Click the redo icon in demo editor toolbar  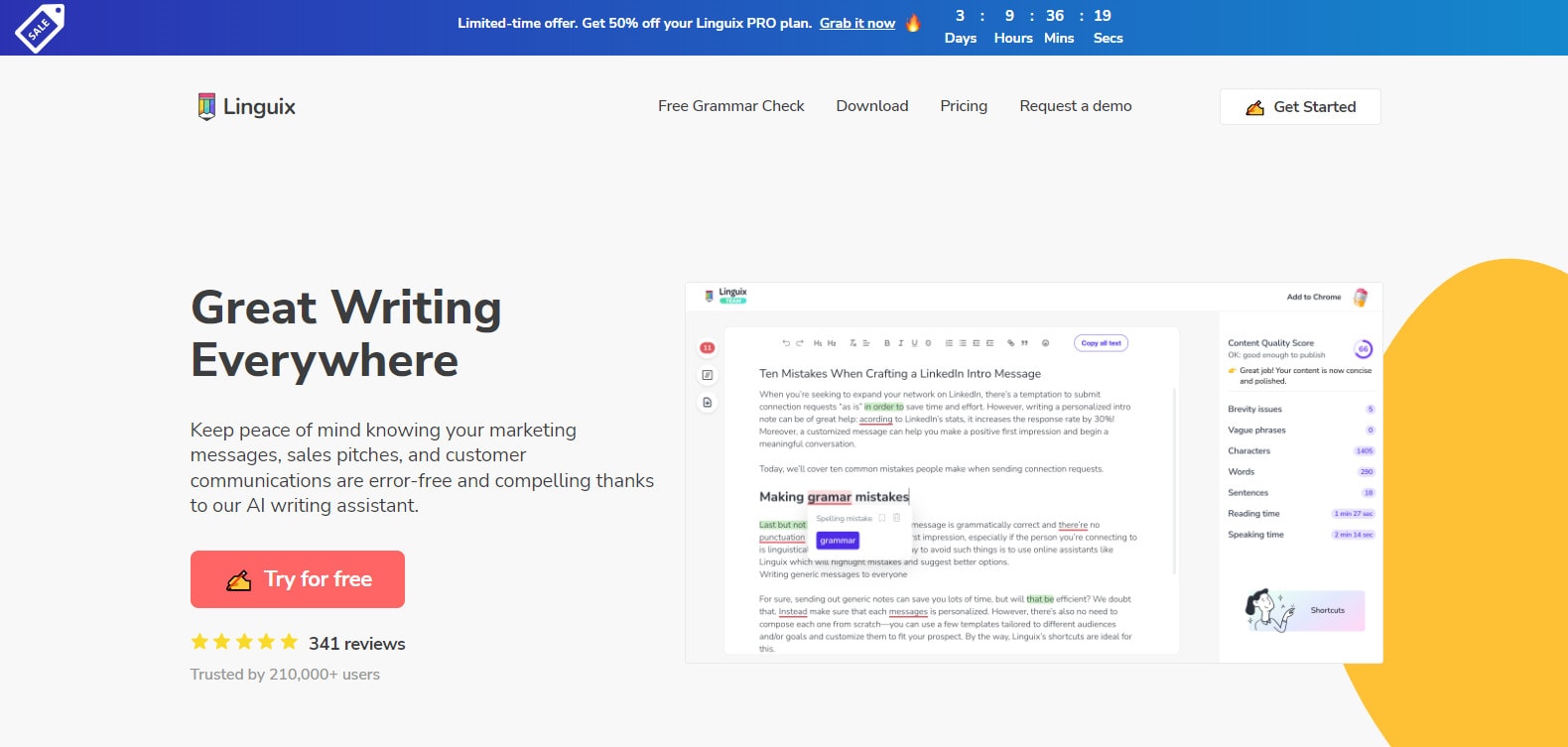pos(800,343)
